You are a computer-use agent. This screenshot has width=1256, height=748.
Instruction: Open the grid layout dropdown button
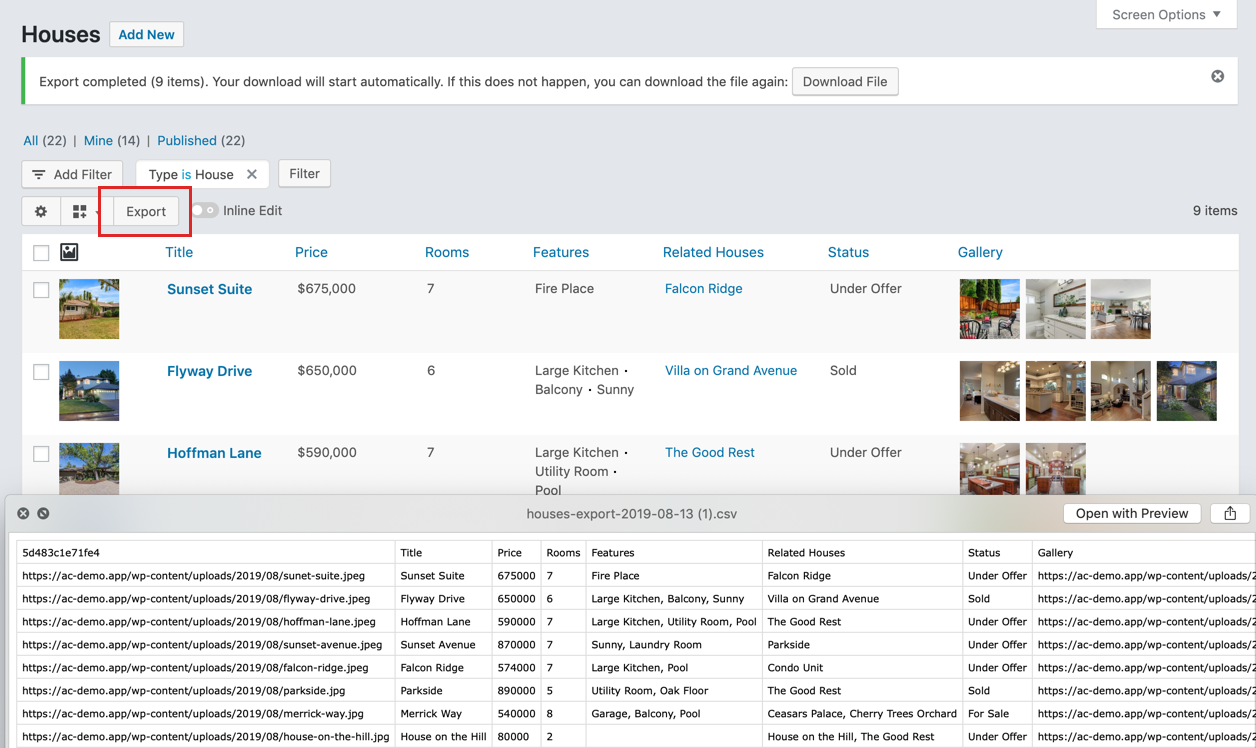pyautogui.click(x=83, y=211)
